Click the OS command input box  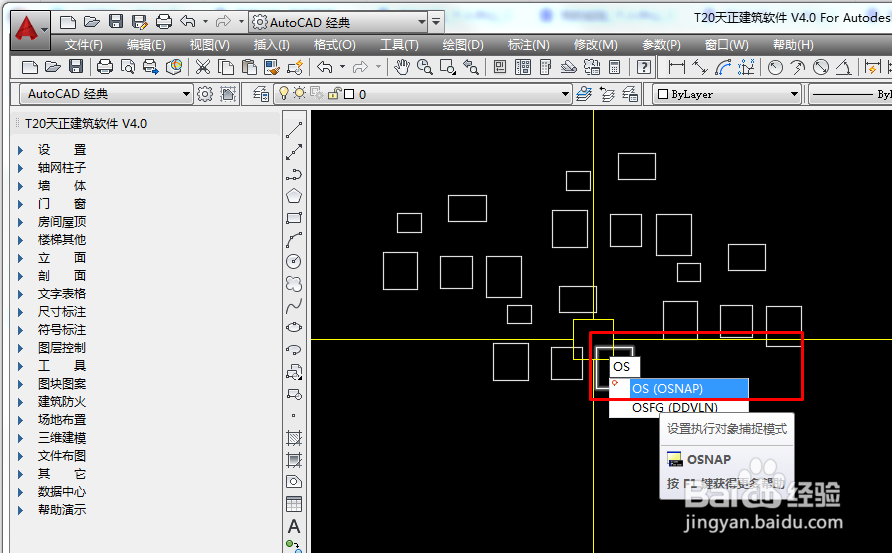click(x=624, y=367)
